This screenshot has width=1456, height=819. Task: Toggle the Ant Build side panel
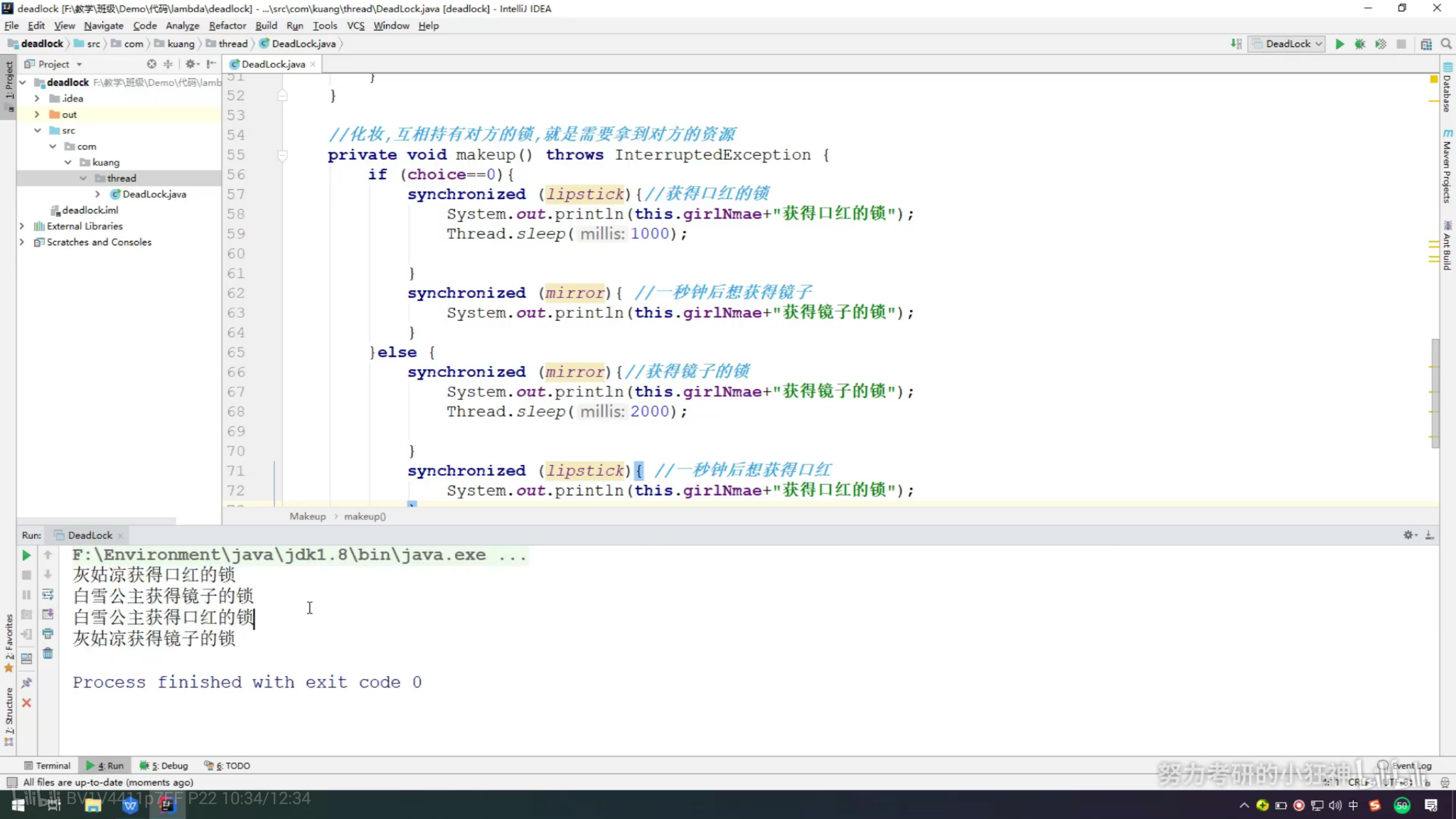pyautogui.click(x=1447, y=245)
